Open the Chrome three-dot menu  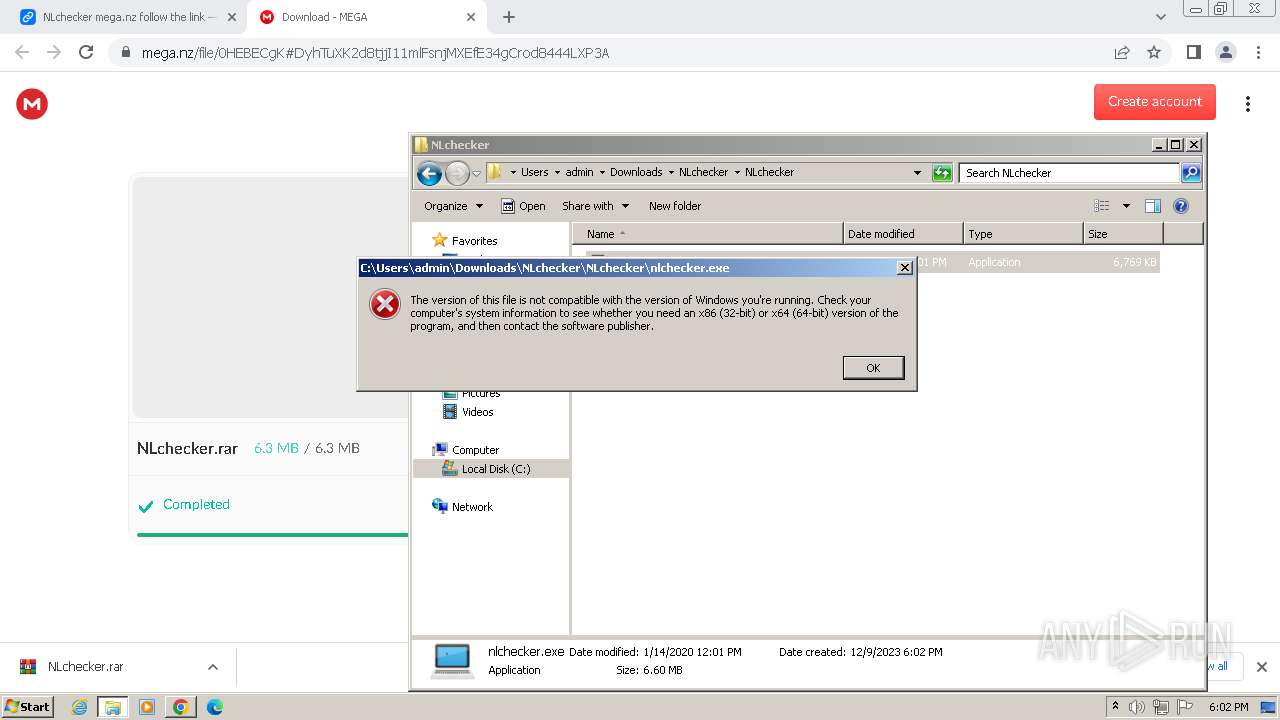pos(1258,52)
